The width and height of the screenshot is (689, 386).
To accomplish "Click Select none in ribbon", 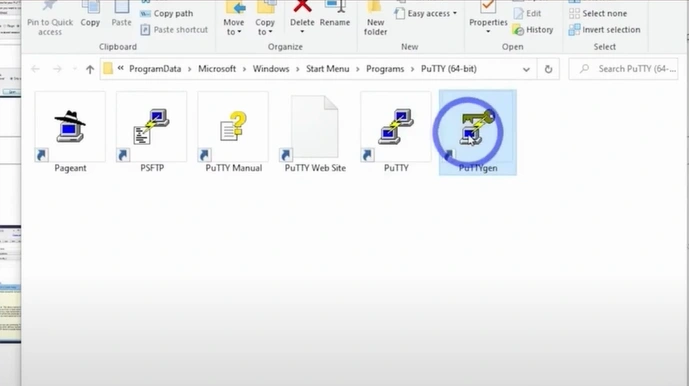I will [598, 14].
